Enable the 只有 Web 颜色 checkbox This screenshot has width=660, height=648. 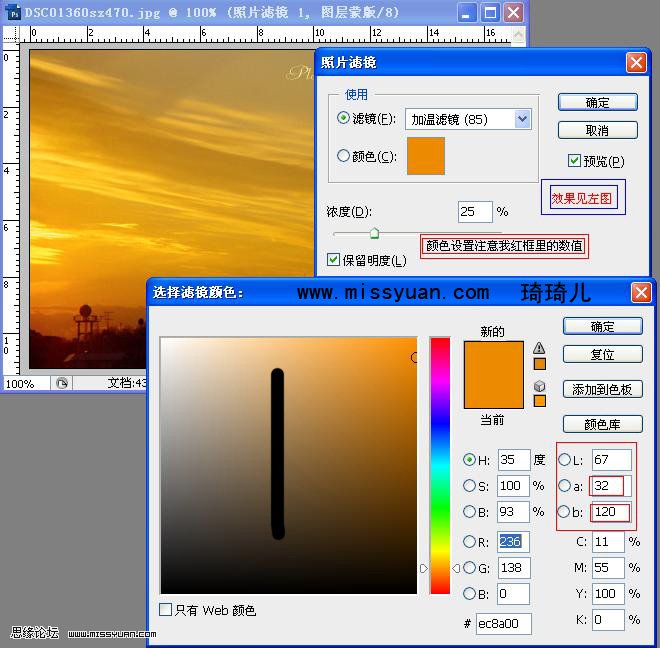point(165,609)
